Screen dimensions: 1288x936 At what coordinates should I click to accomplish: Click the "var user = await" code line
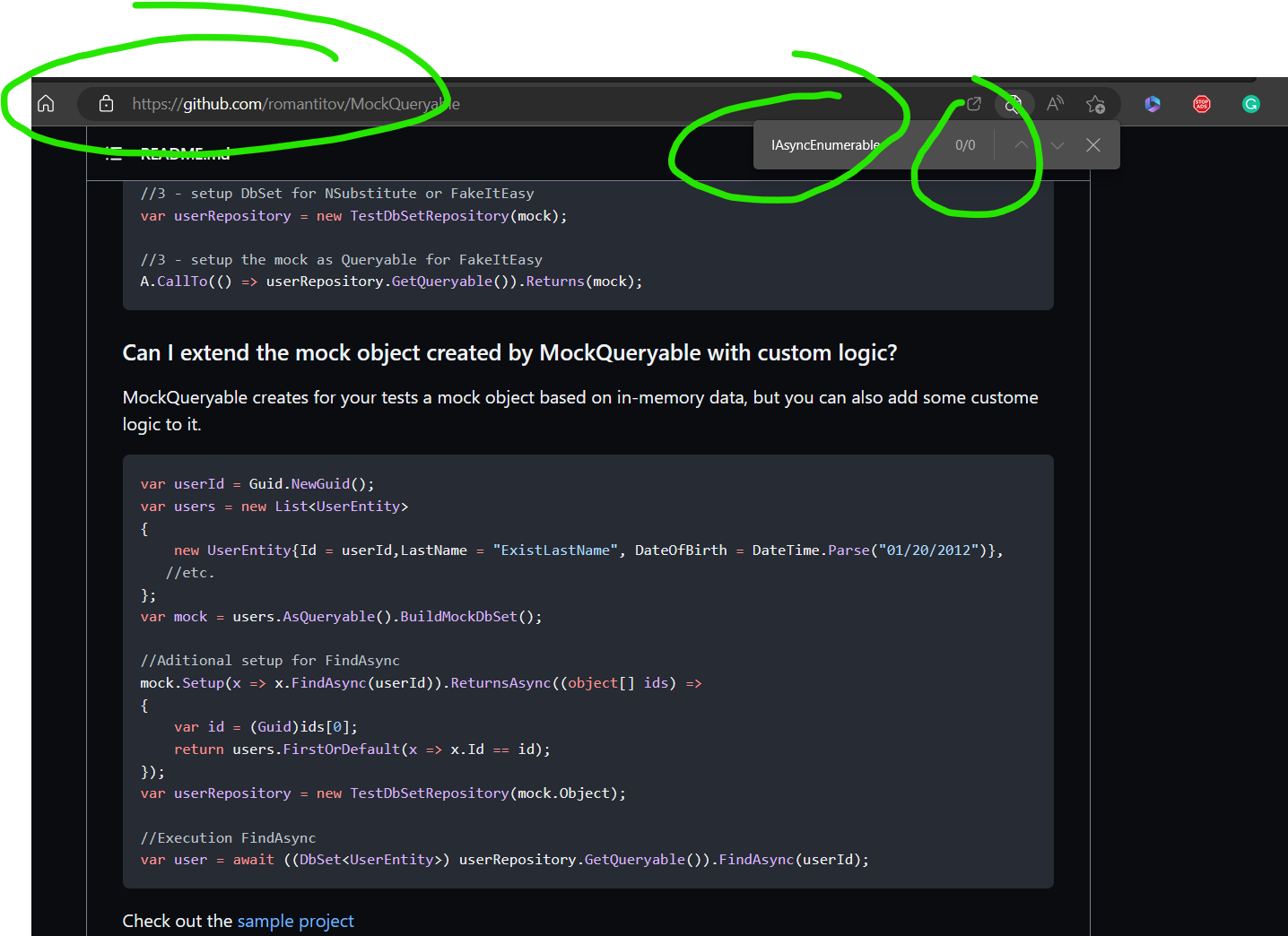505,860
